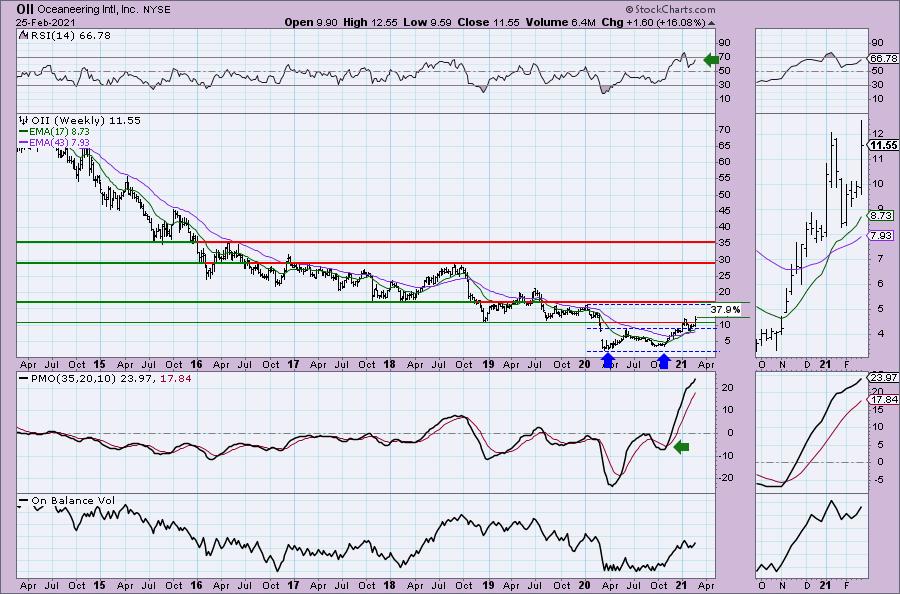Click year label 18 on the price chart axis
900x594 pixels.
pos(389,364)
